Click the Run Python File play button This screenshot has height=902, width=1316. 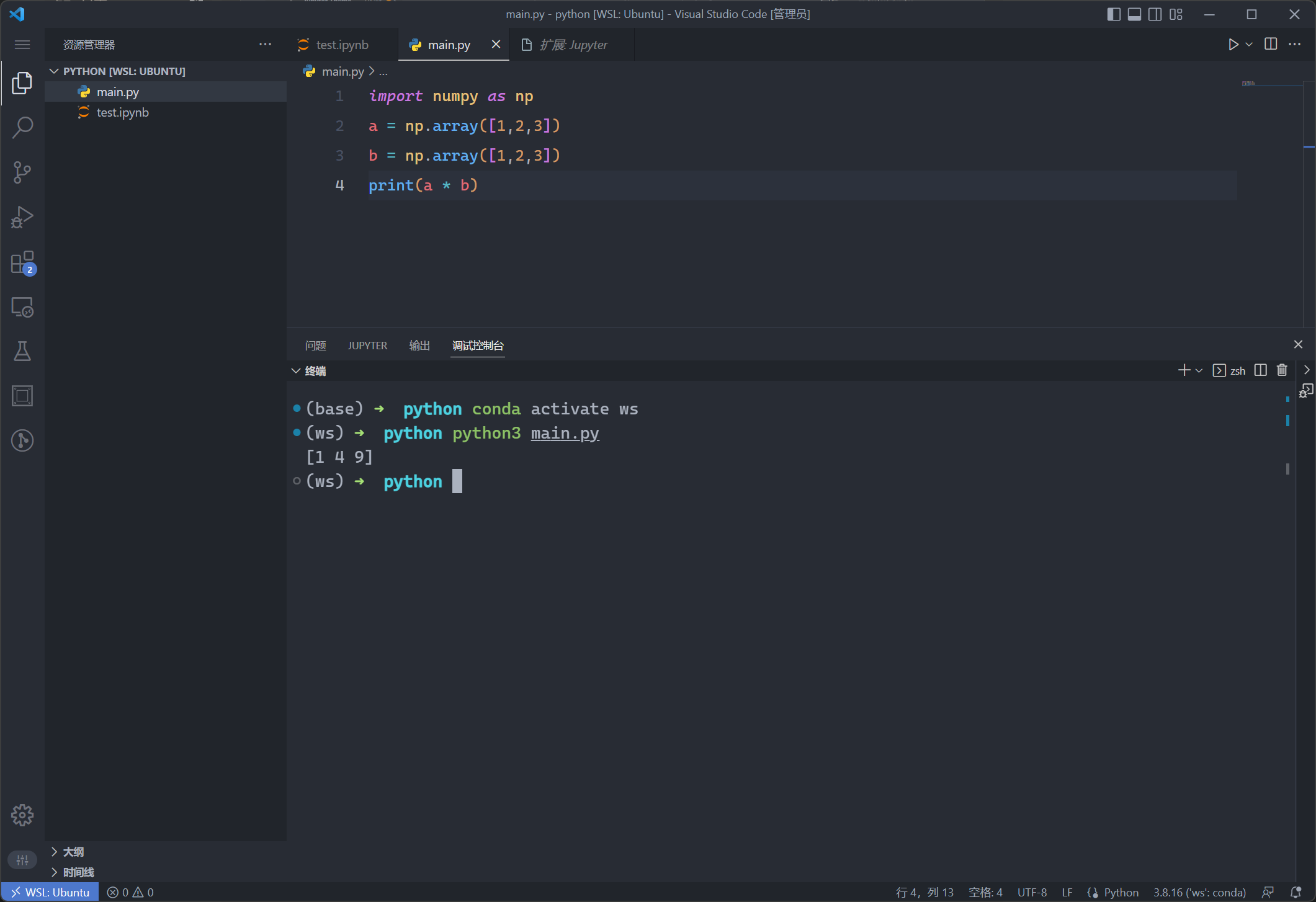tap(1233, 45)
